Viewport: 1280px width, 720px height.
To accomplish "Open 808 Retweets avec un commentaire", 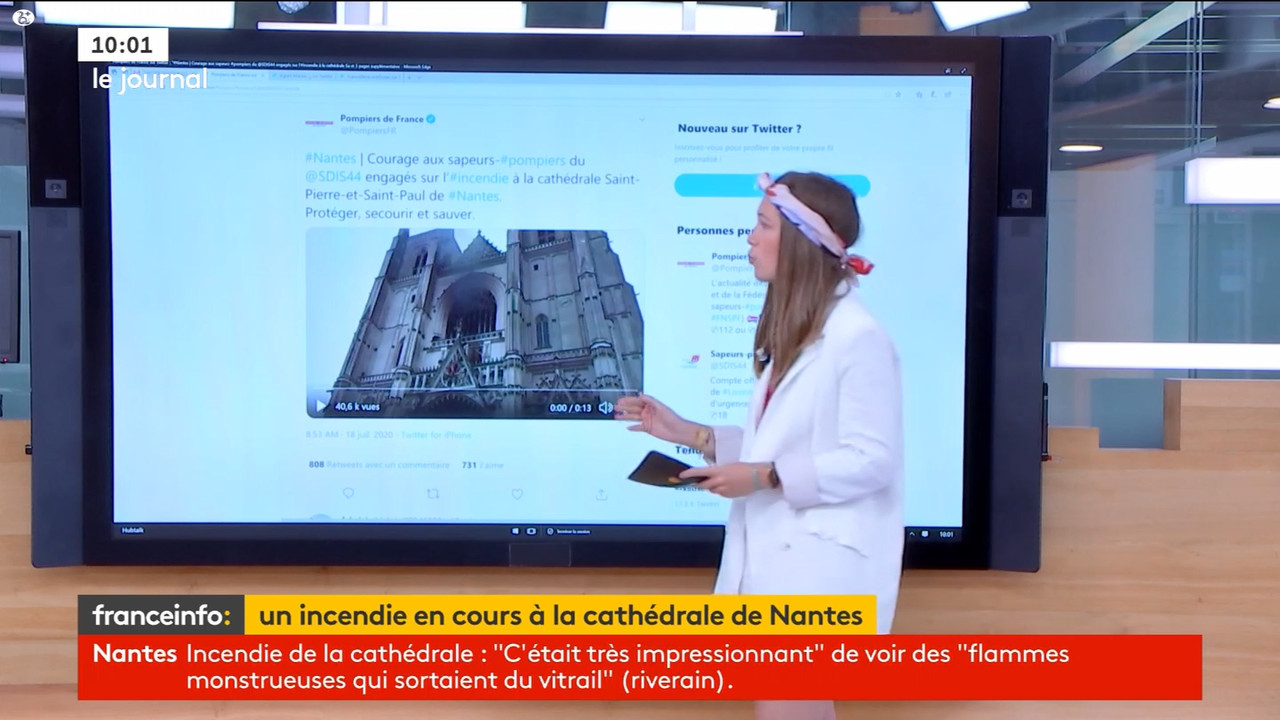I will 379,465.
